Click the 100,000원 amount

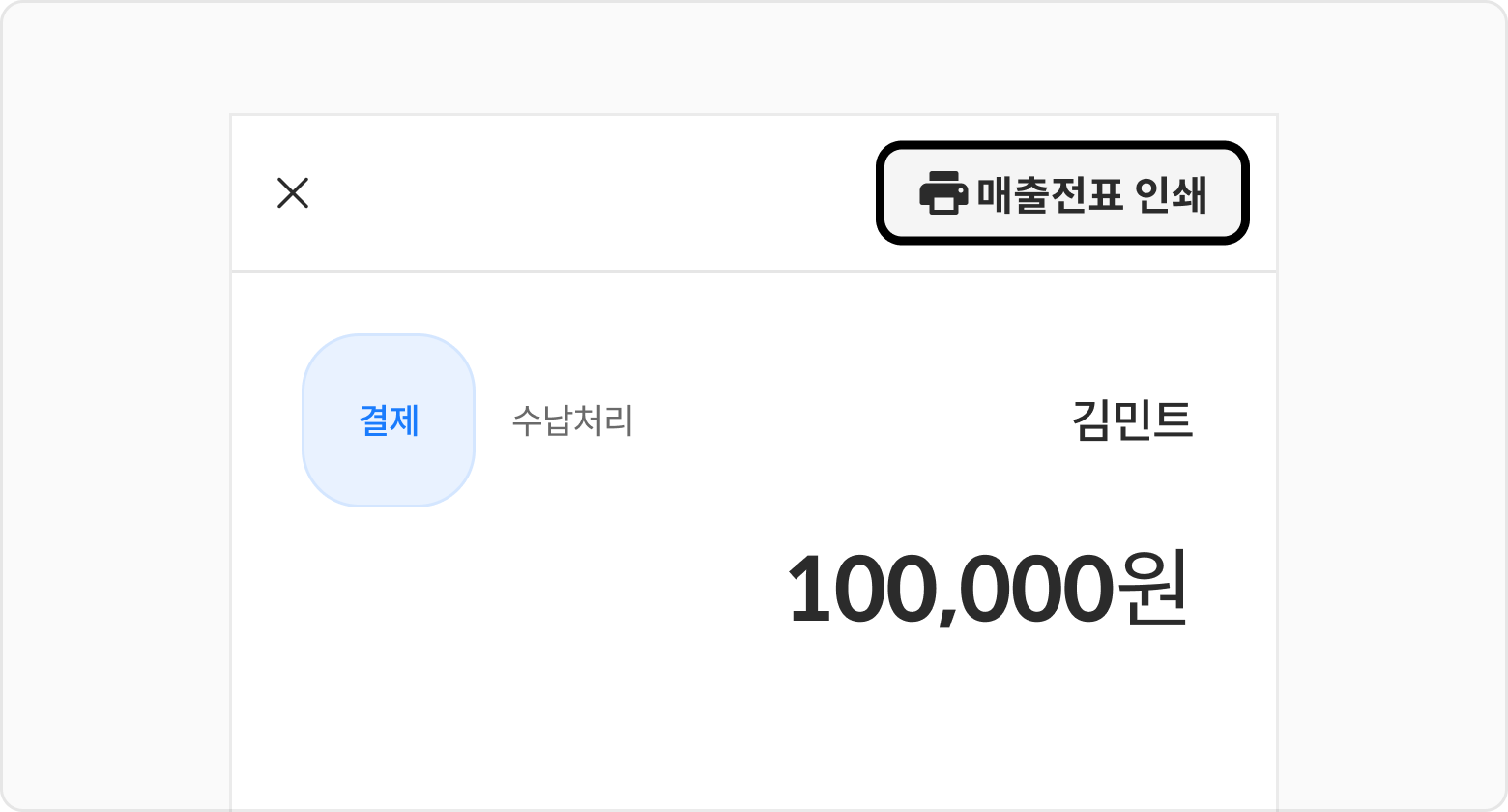[987, 589]
